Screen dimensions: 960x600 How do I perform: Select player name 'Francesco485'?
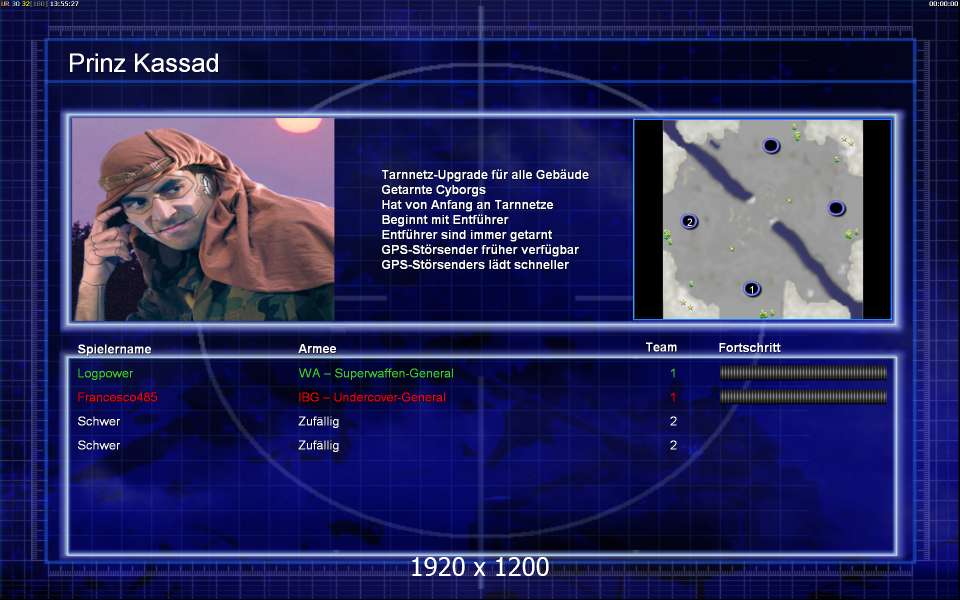118,397
